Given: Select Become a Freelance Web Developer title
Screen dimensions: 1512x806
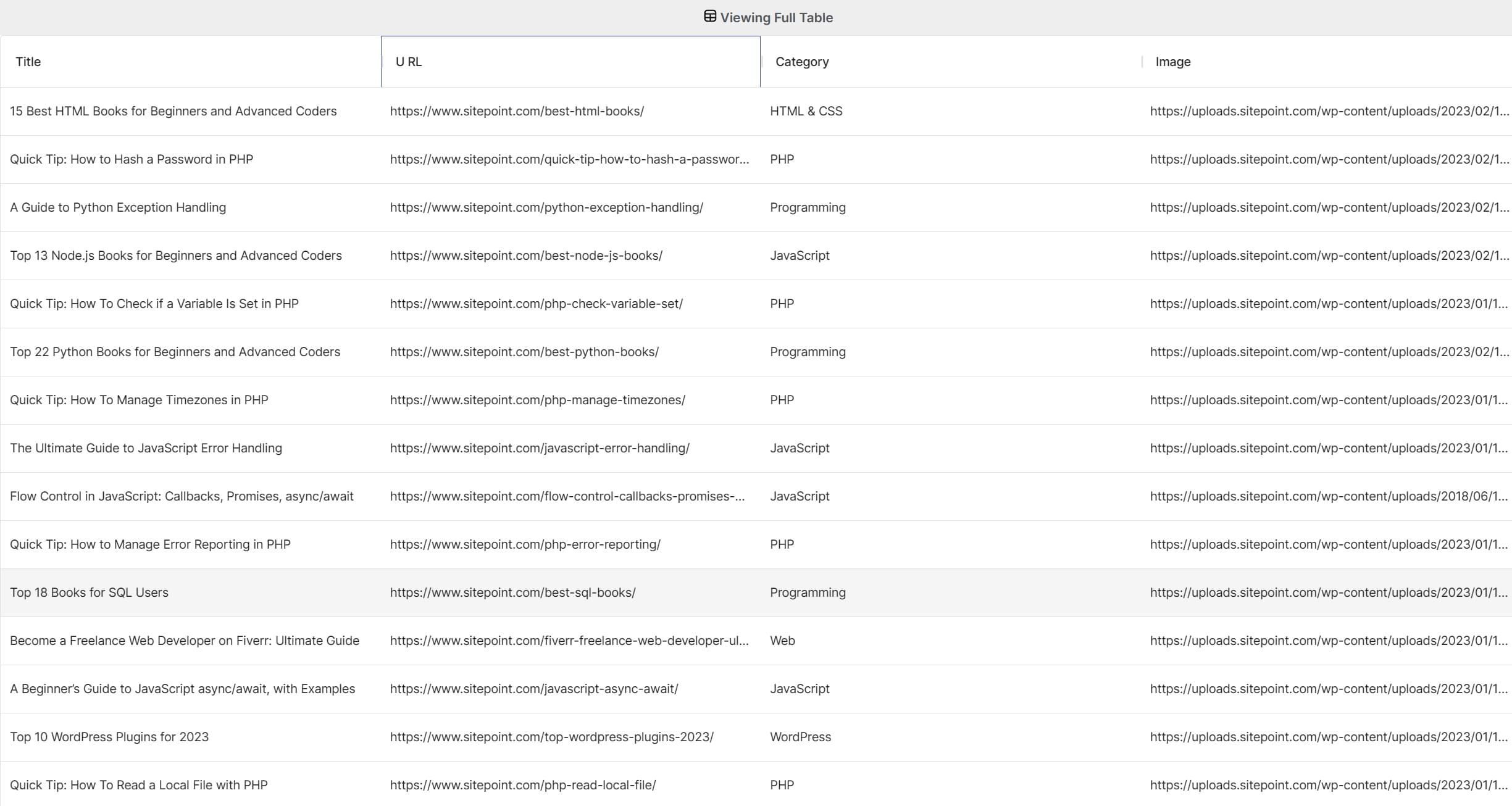Looking at the screenshot, I should (x=184, y=641).
